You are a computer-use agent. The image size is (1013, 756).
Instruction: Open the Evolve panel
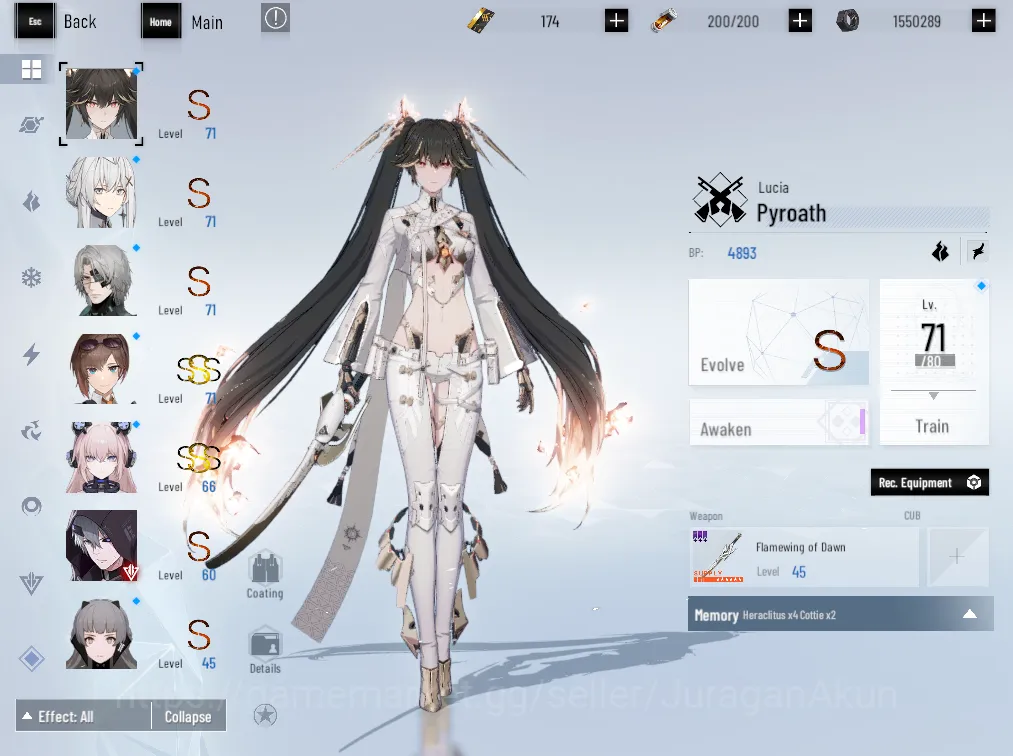coord(778,333)
